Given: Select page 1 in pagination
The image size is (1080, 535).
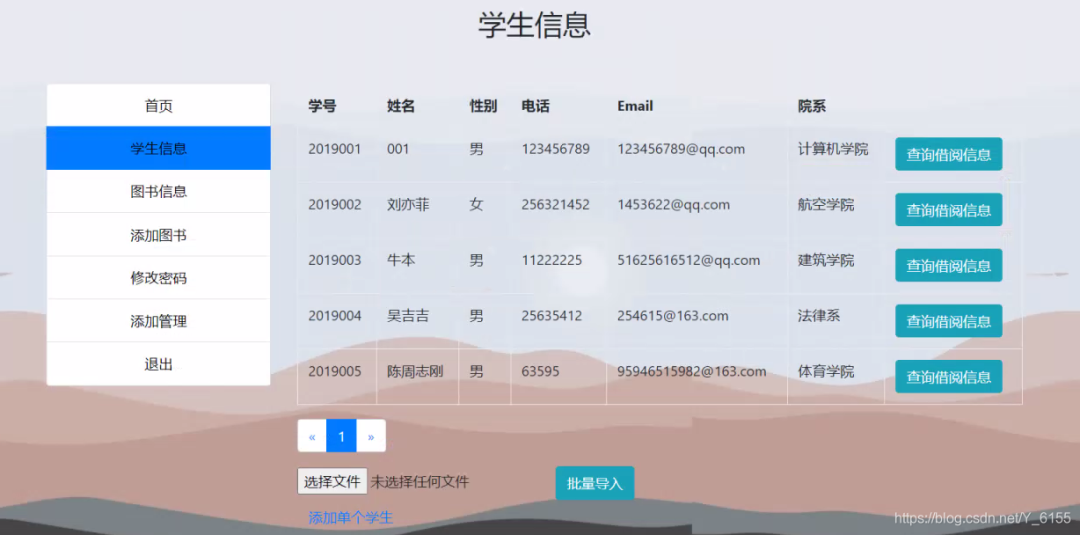Looking at the screenshot, I should tap(342, 436).
